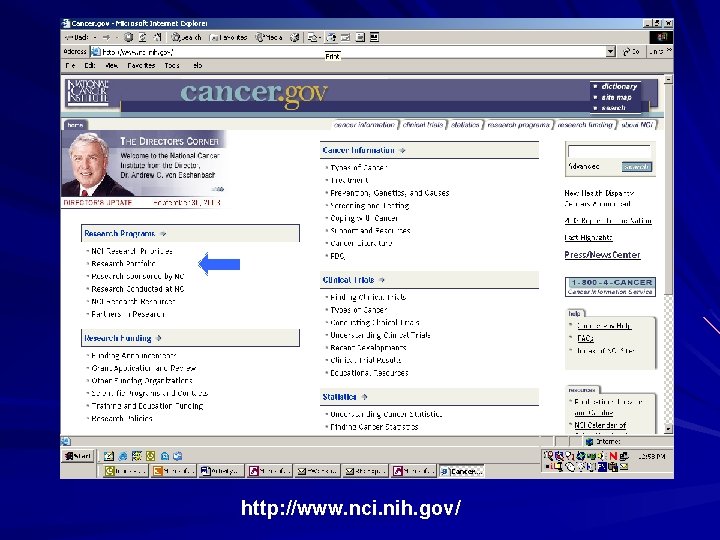Open the address bar dropdown arrow

(x=611, y=52)
